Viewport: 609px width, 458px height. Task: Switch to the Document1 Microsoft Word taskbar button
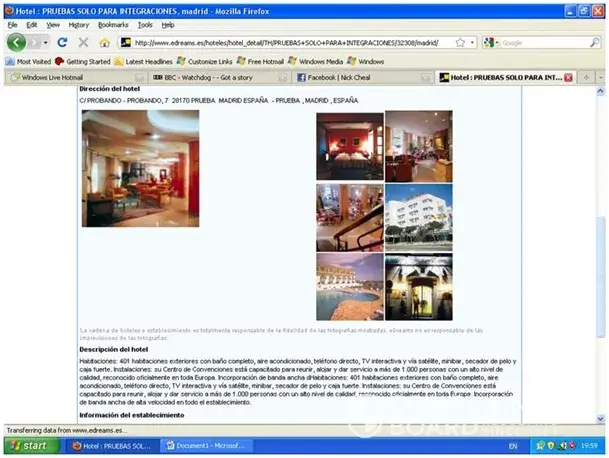(x=207, y=446)
